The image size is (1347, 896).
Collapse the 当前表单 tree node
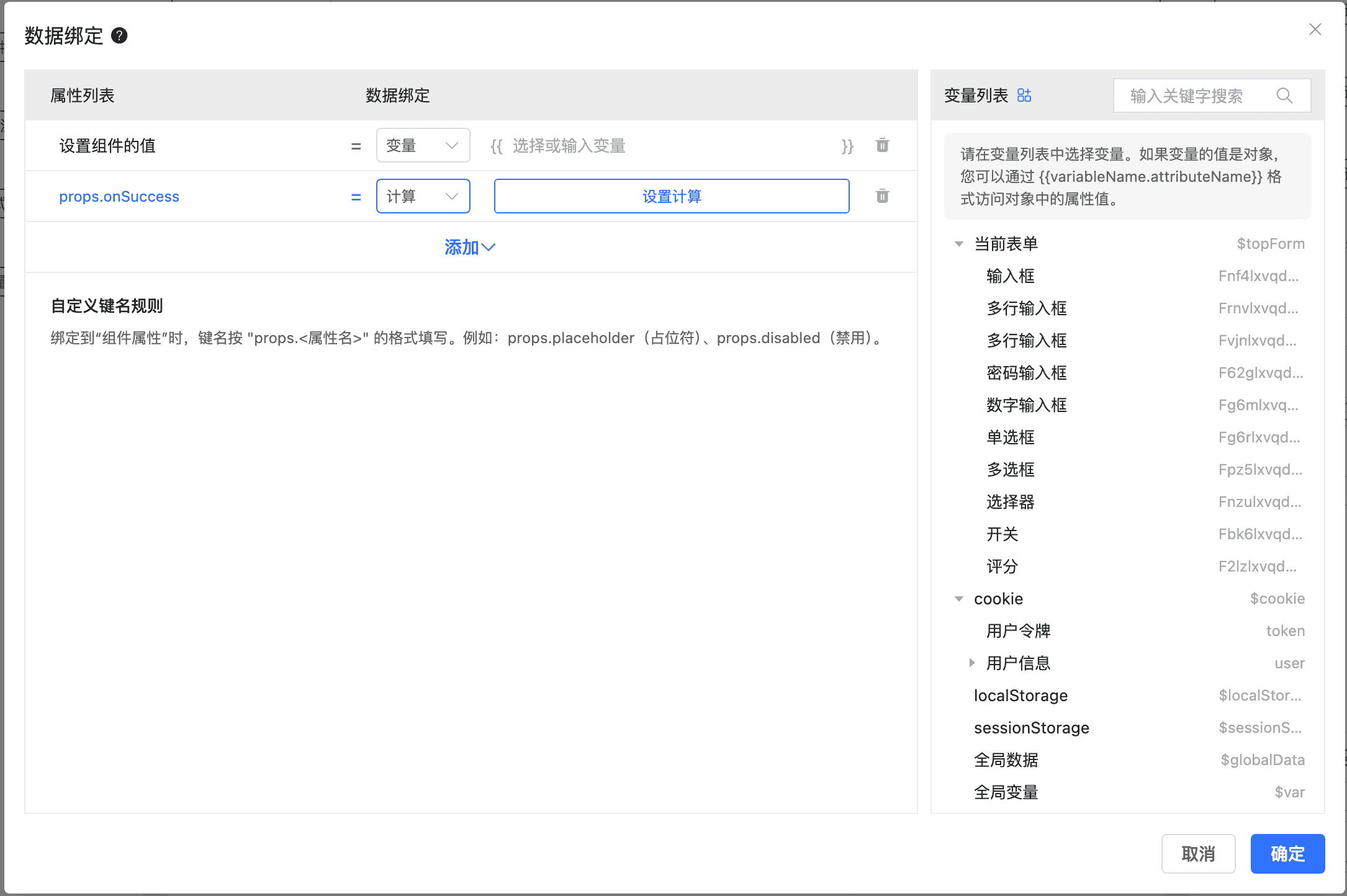pyautogui.click(x=959, y=244)
